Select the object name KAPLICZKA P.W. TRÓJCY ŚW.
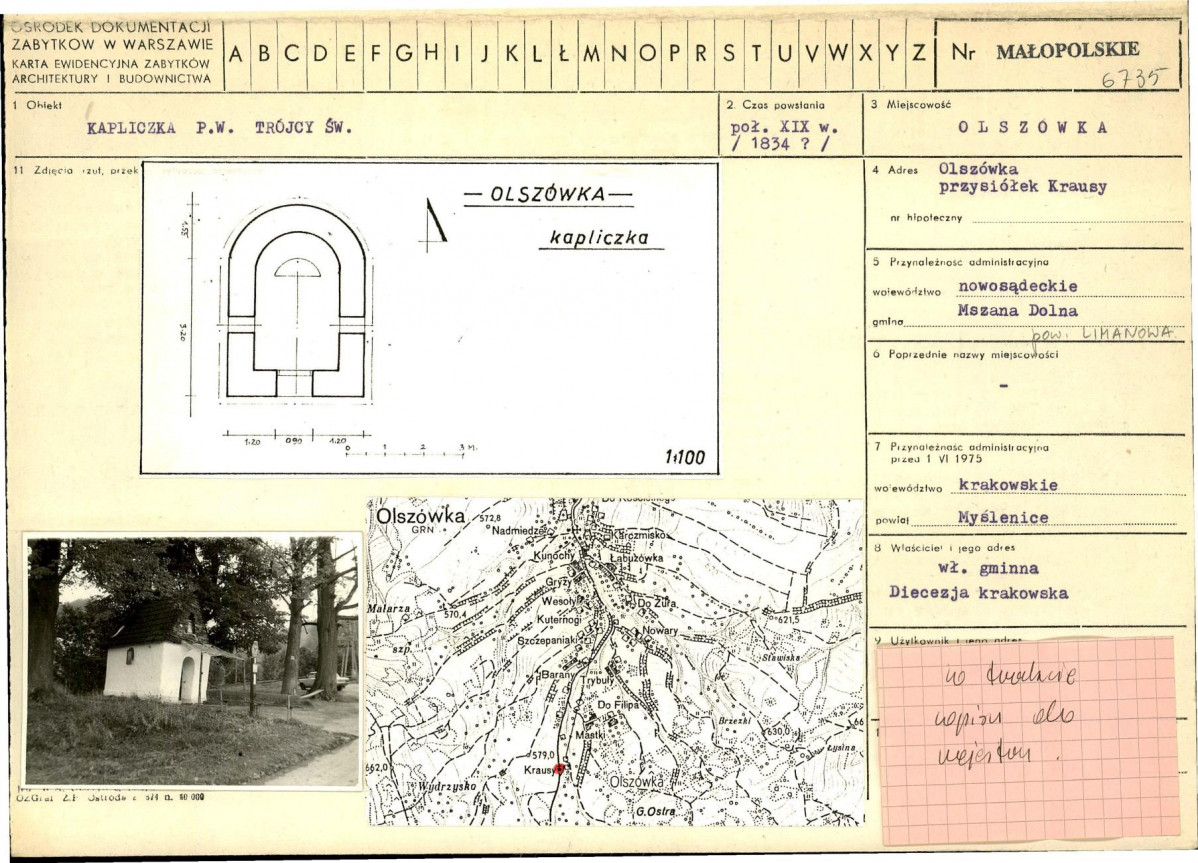Image resolution: width=1198 pixels, height=863 pixels. coord(219,128)
